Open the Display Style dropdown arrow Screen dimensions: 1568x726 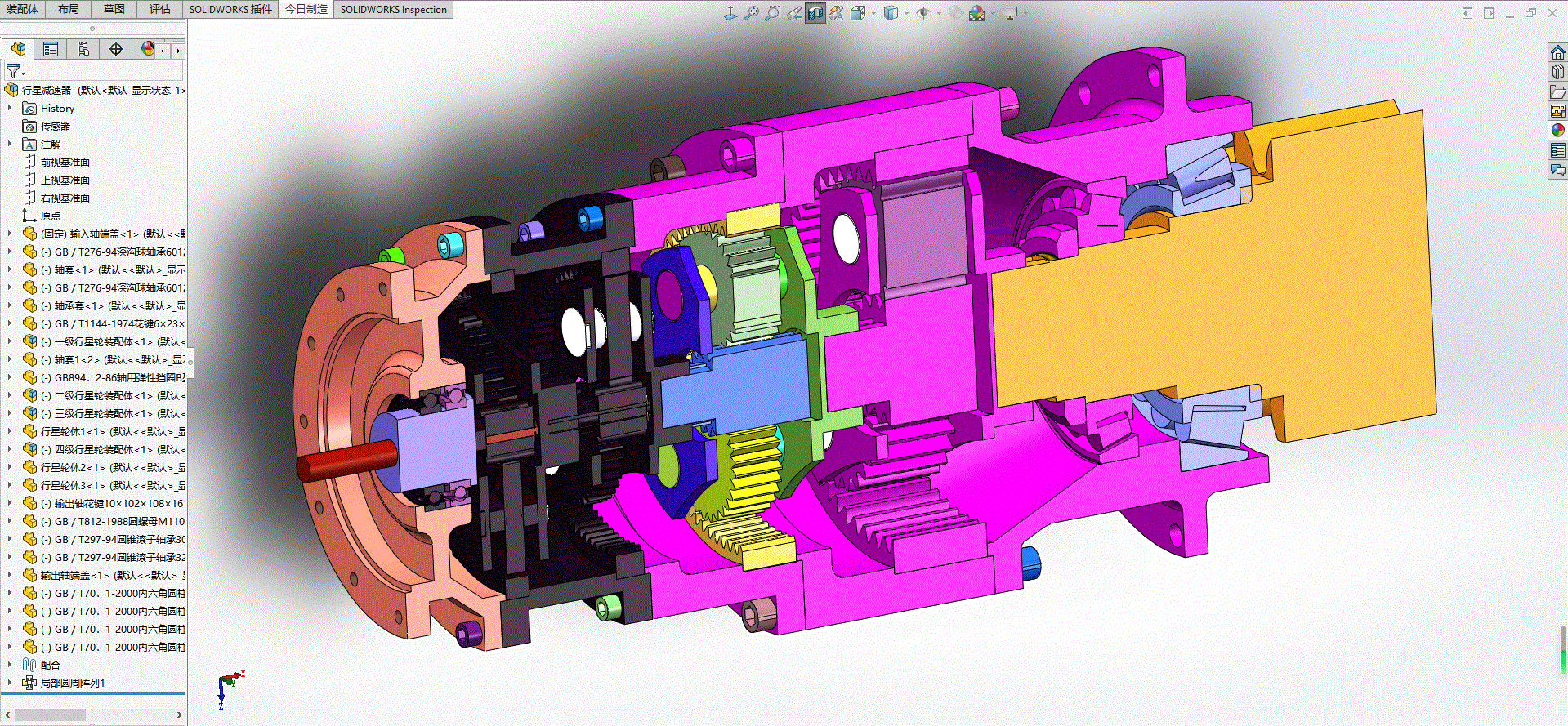point(907,13)
